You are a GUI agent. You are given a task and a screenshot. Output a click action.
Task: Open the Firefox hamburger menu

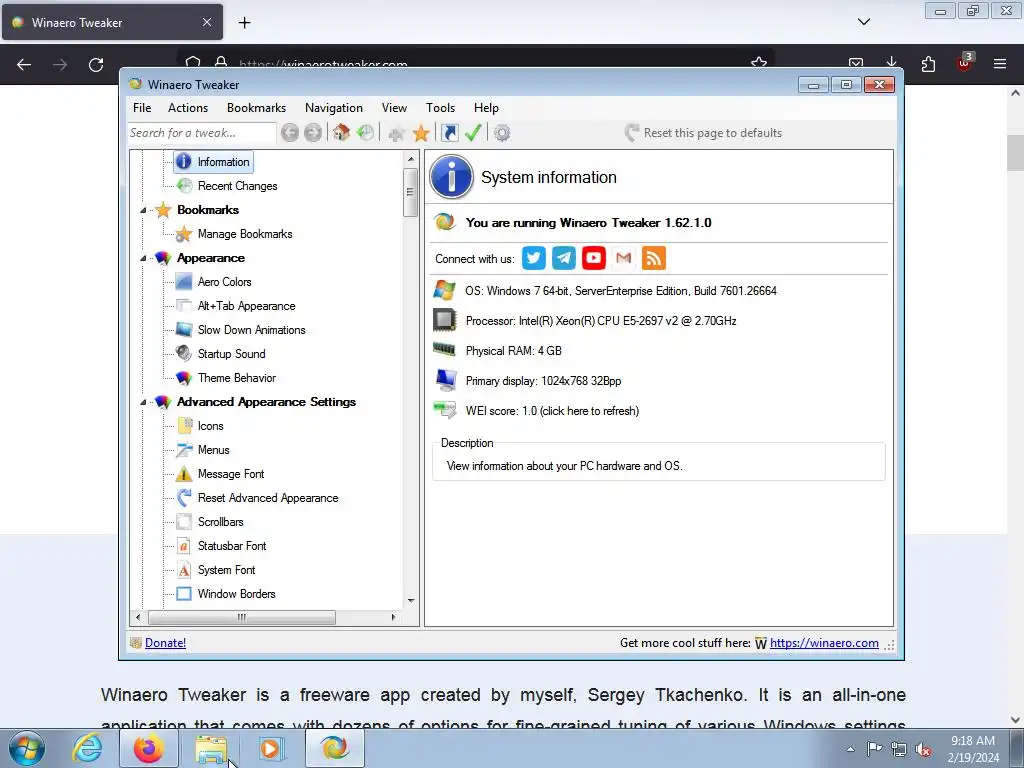pyautogui.click(x=1000, y=64)
